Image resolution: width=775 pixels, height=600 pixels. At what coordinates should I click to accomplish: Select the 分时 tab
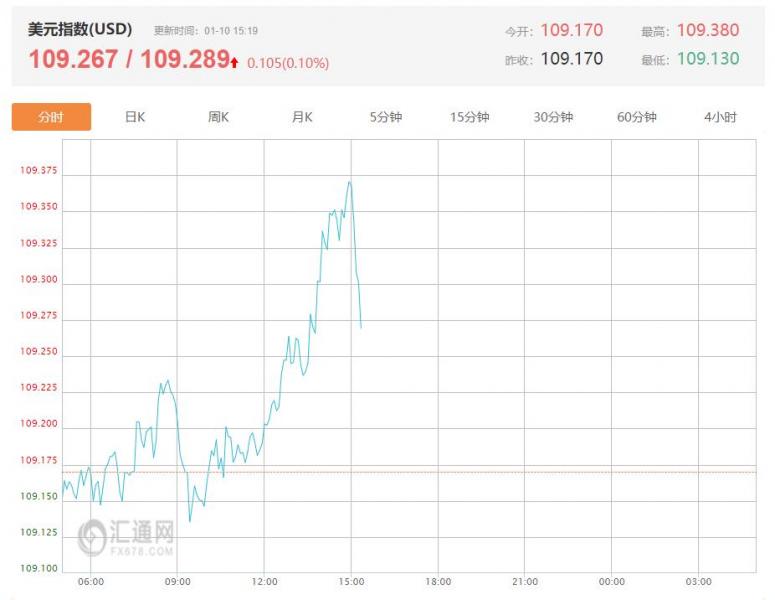(51, 117)
